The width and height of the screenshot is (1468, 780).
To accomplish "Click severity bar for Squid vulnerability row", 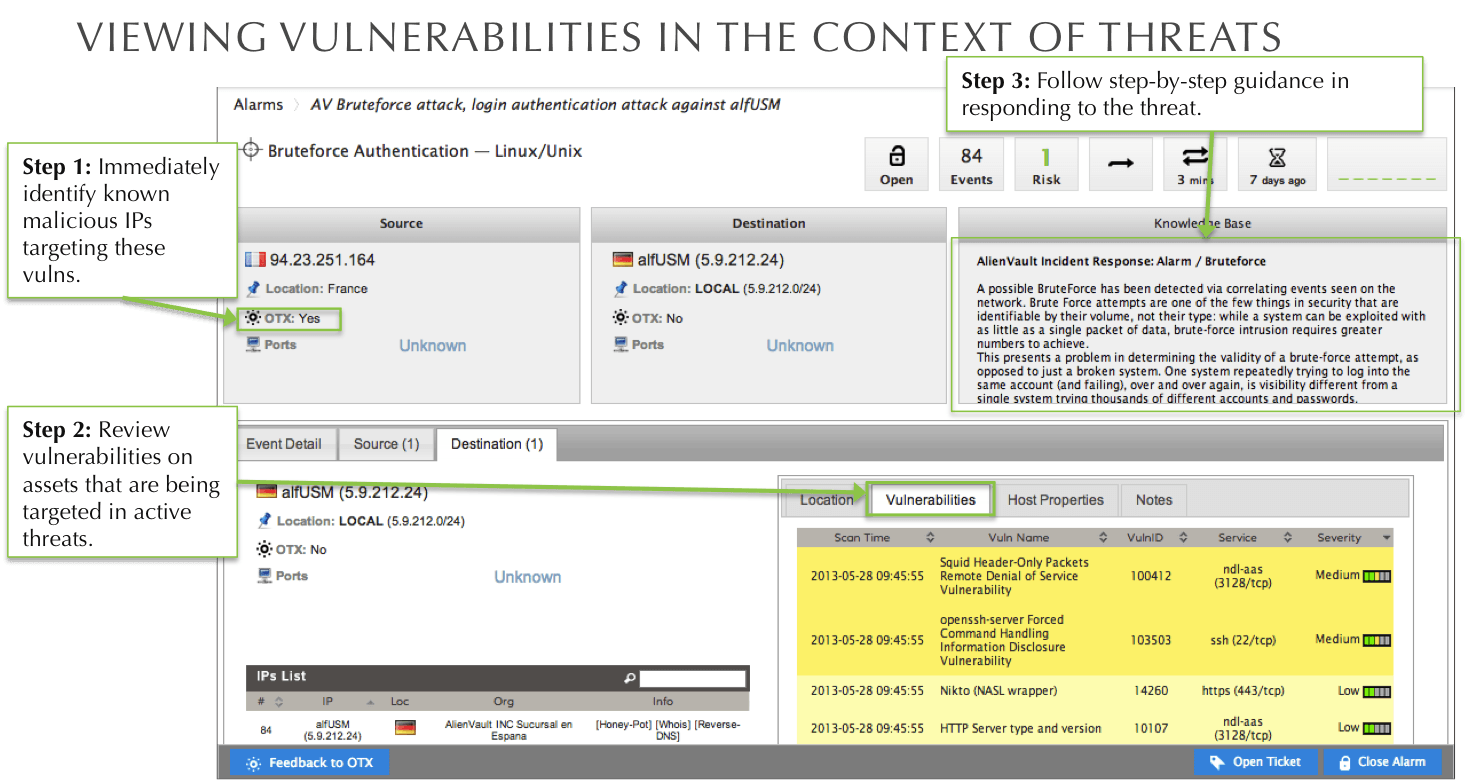I will coord(1377,576).
